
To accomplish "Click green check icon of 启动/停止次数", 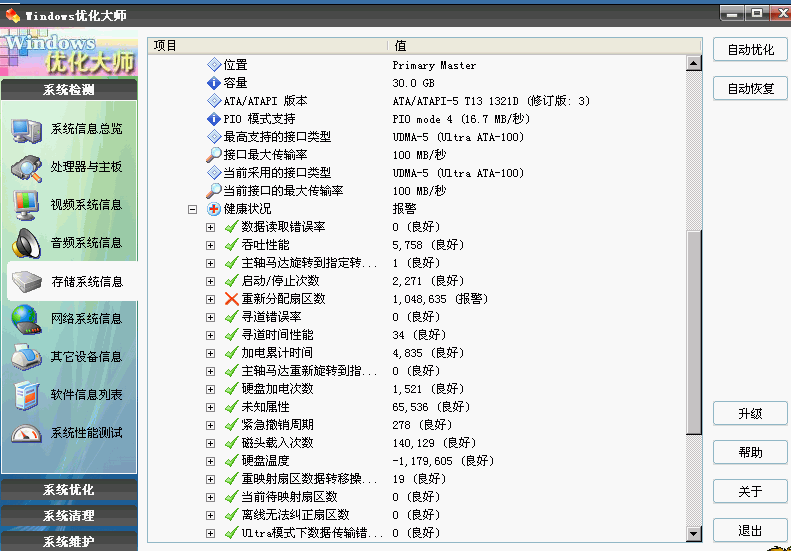I will pyautogui.click(x=232, y=281).
